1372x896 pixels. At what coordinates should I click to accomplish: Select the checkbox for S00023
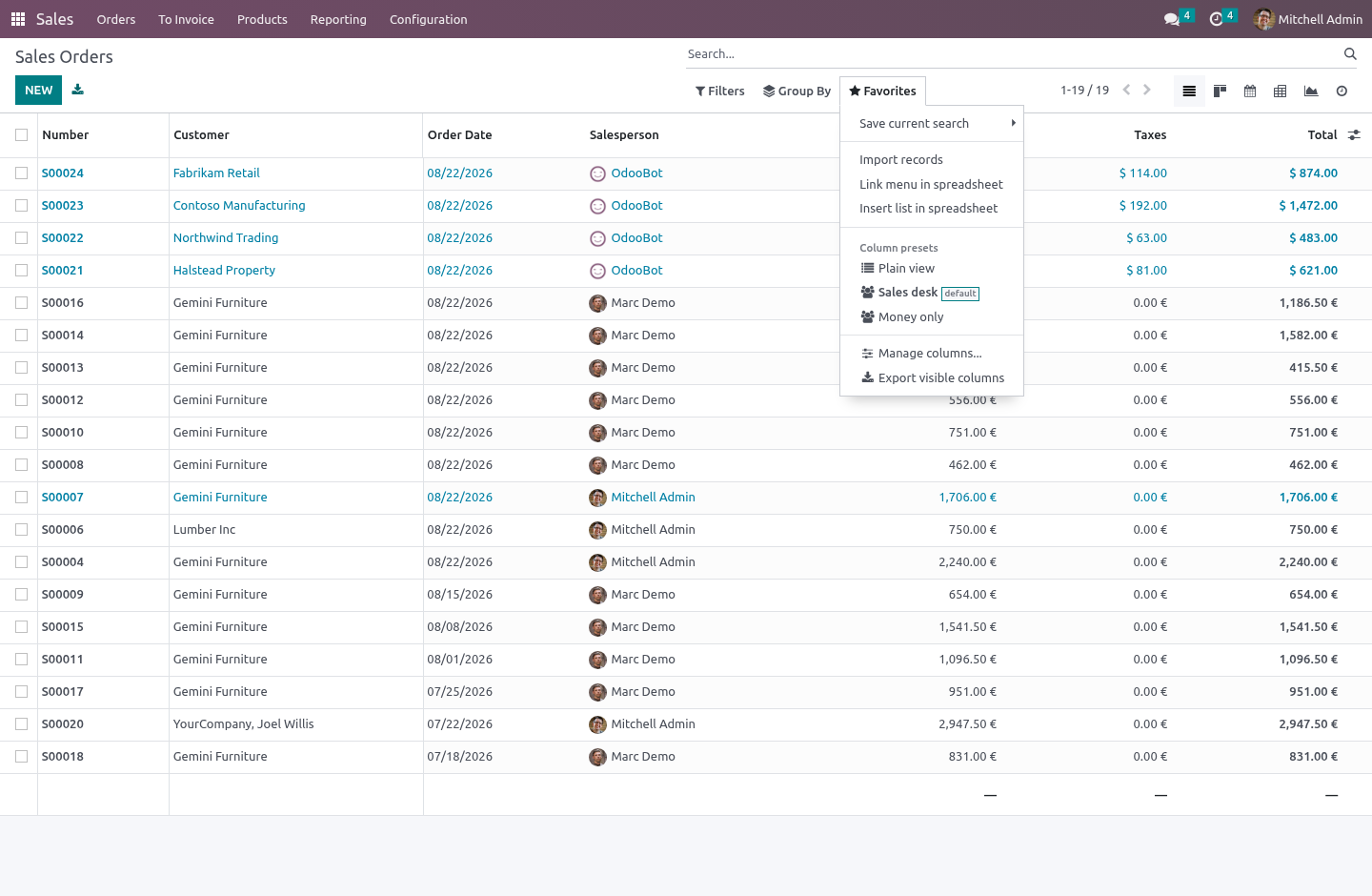21,206
